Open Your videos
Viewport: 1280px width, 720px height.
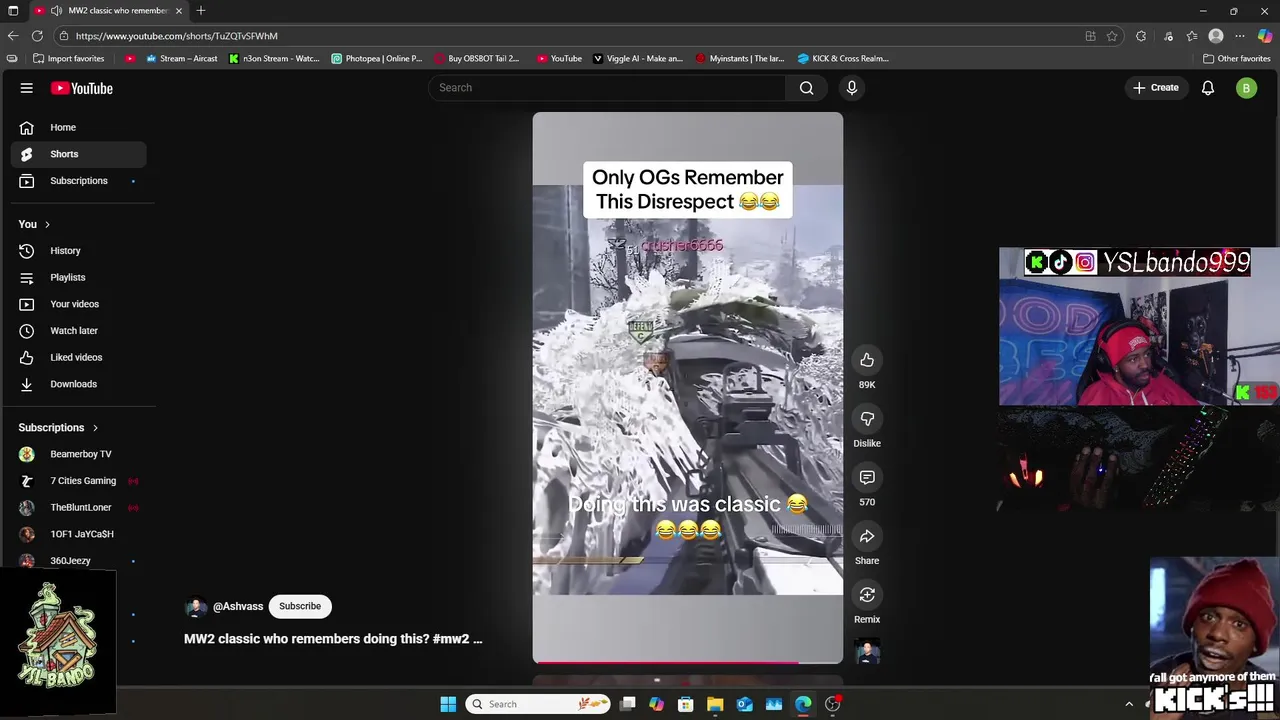(x=78, y=304)
